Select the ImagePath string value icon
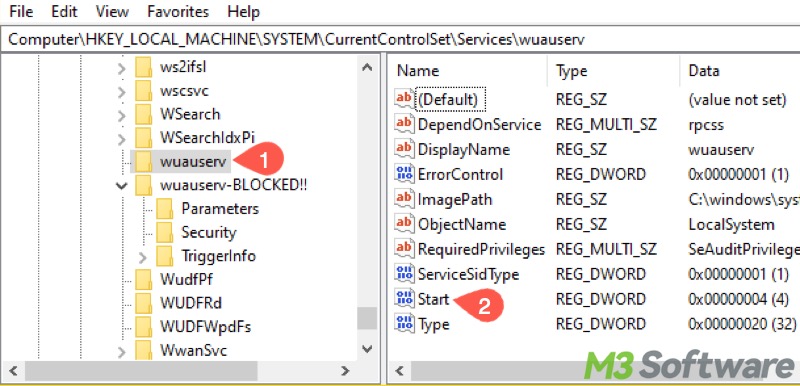 [x=405, y=199]
